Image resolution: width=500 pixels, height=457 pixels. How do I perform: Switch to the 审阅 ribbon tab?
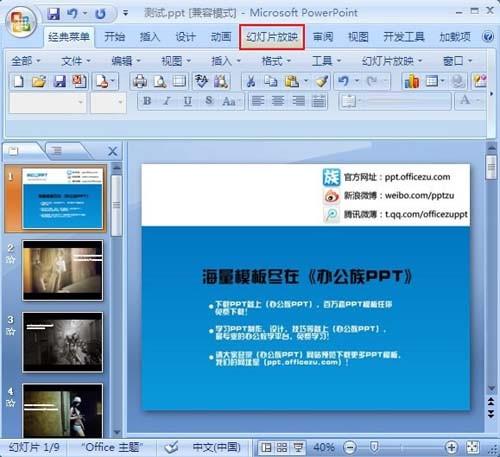[323, 37]
